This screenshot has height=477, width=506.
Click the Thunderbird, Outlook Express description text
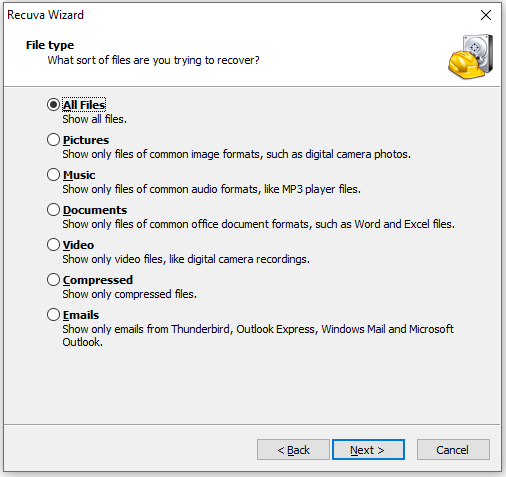click(x=258, y=336)
